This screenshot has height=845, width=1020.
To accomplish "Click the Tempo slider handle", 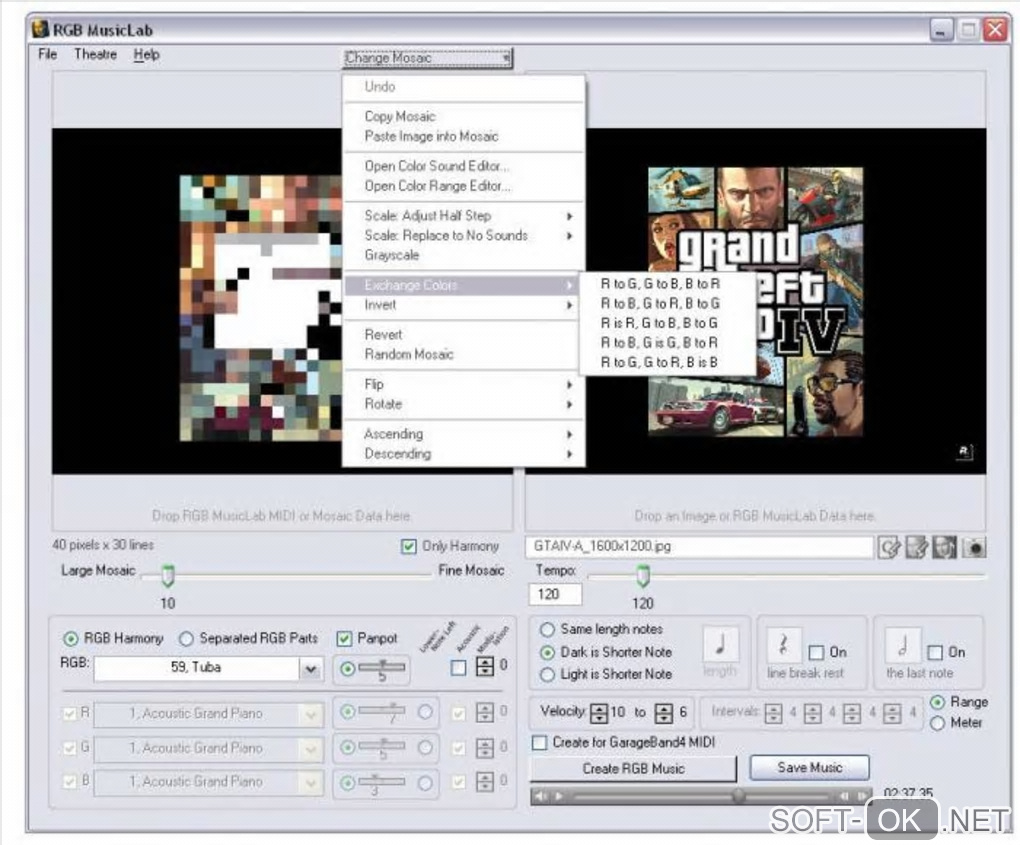I will coord(643,575).
